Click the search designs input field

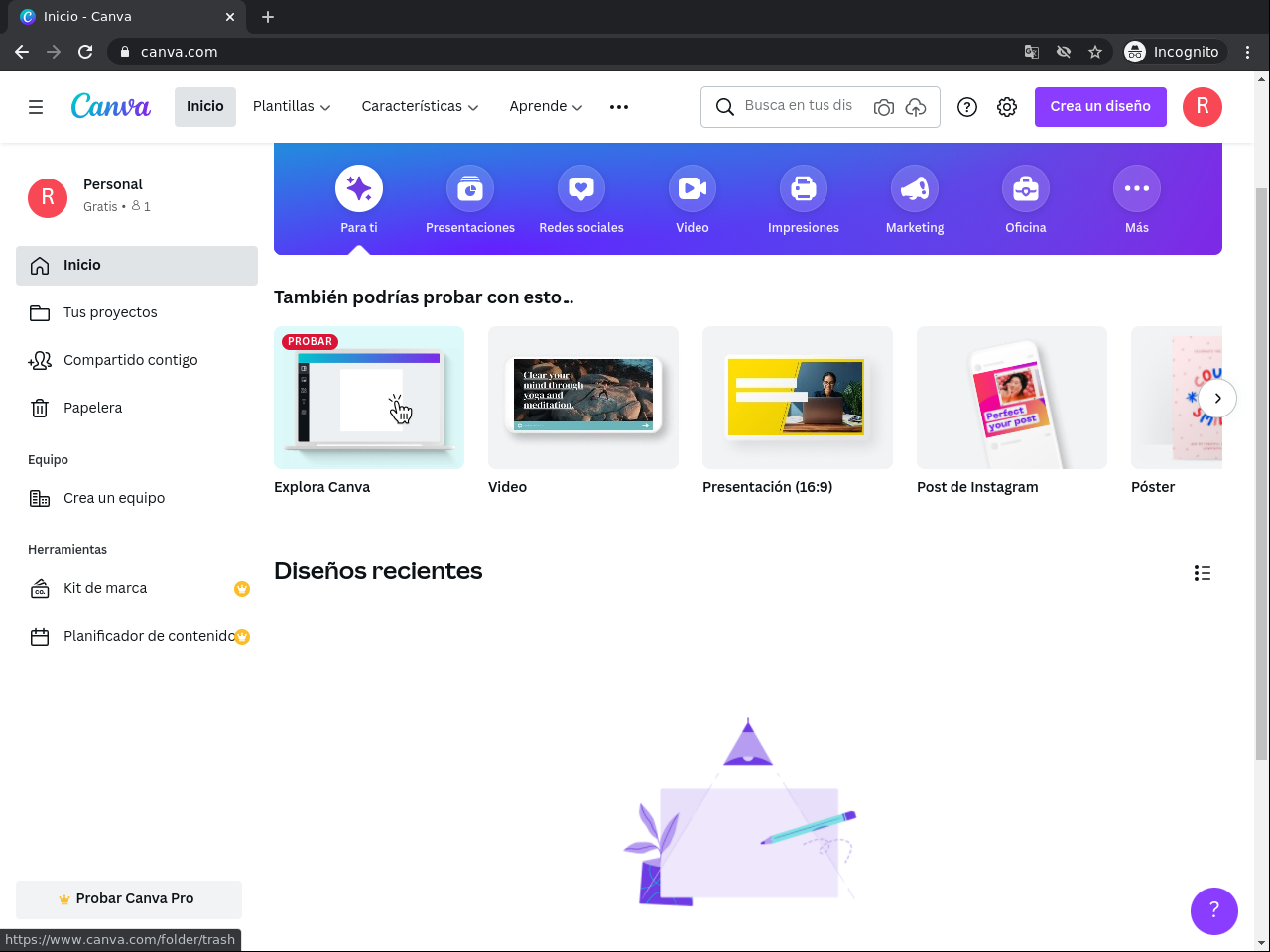(799, 106)
